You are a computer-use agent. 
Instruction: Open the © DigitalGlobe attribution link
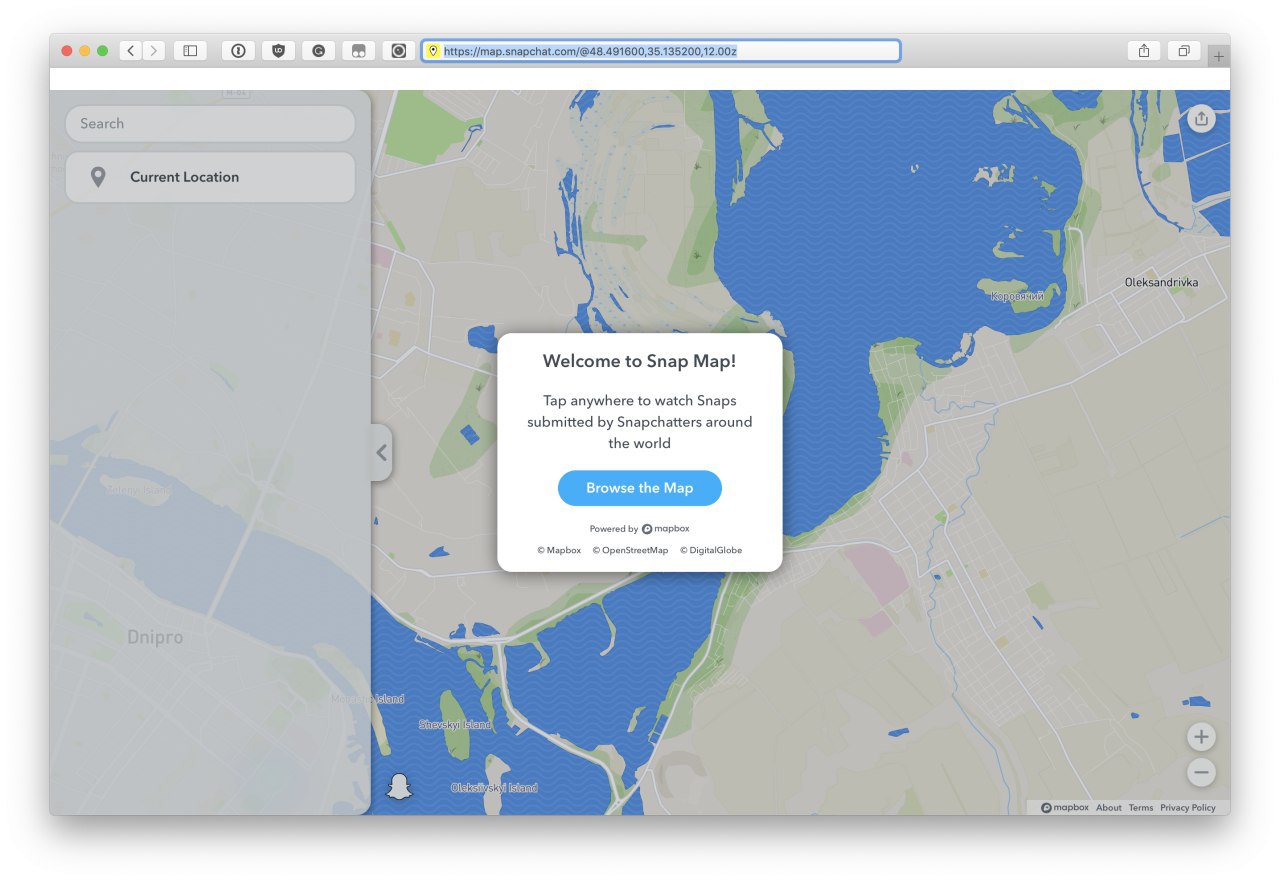711,550
